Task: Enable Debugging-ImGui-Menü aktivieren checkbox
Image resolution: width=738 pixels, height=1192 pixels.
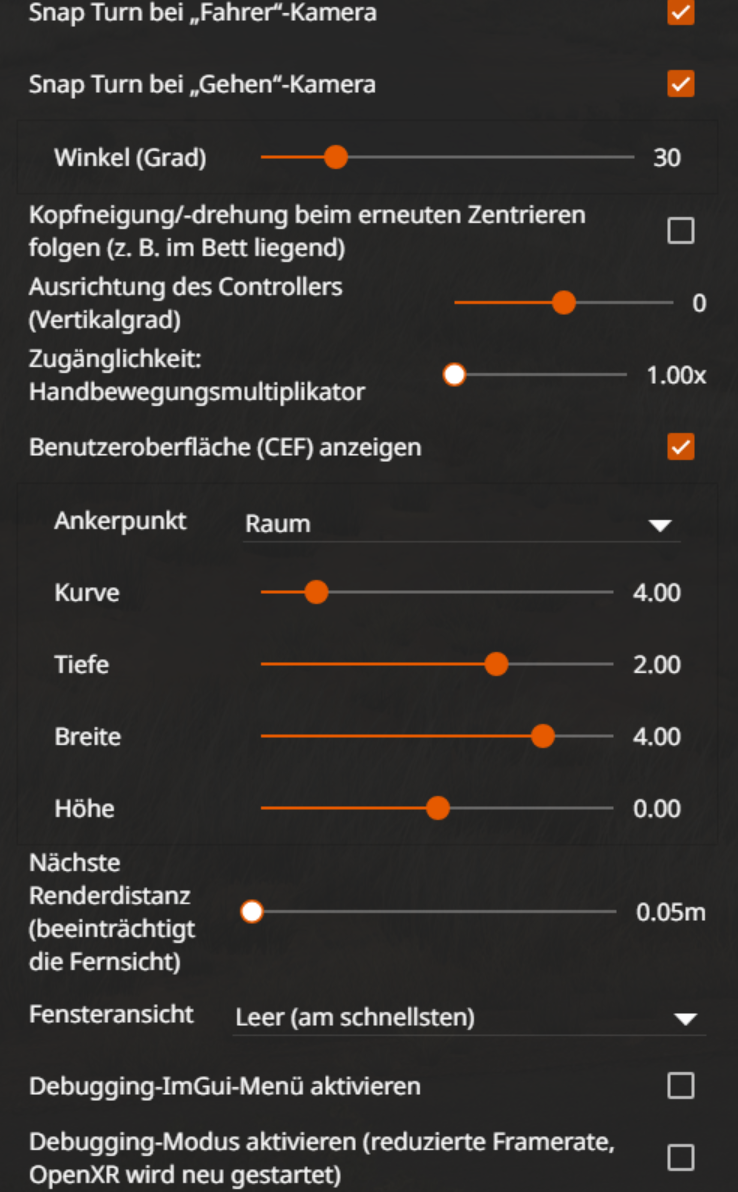Action: (680, 1085)
